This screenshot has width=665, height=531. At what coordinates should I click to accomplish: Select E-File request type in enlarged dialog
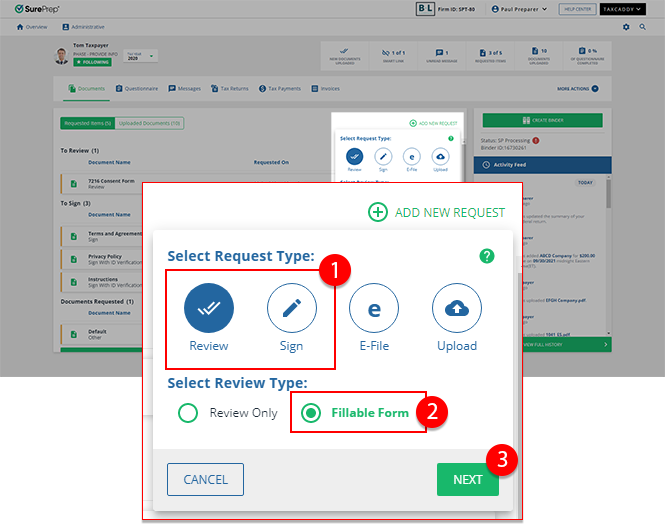point(374,308)
